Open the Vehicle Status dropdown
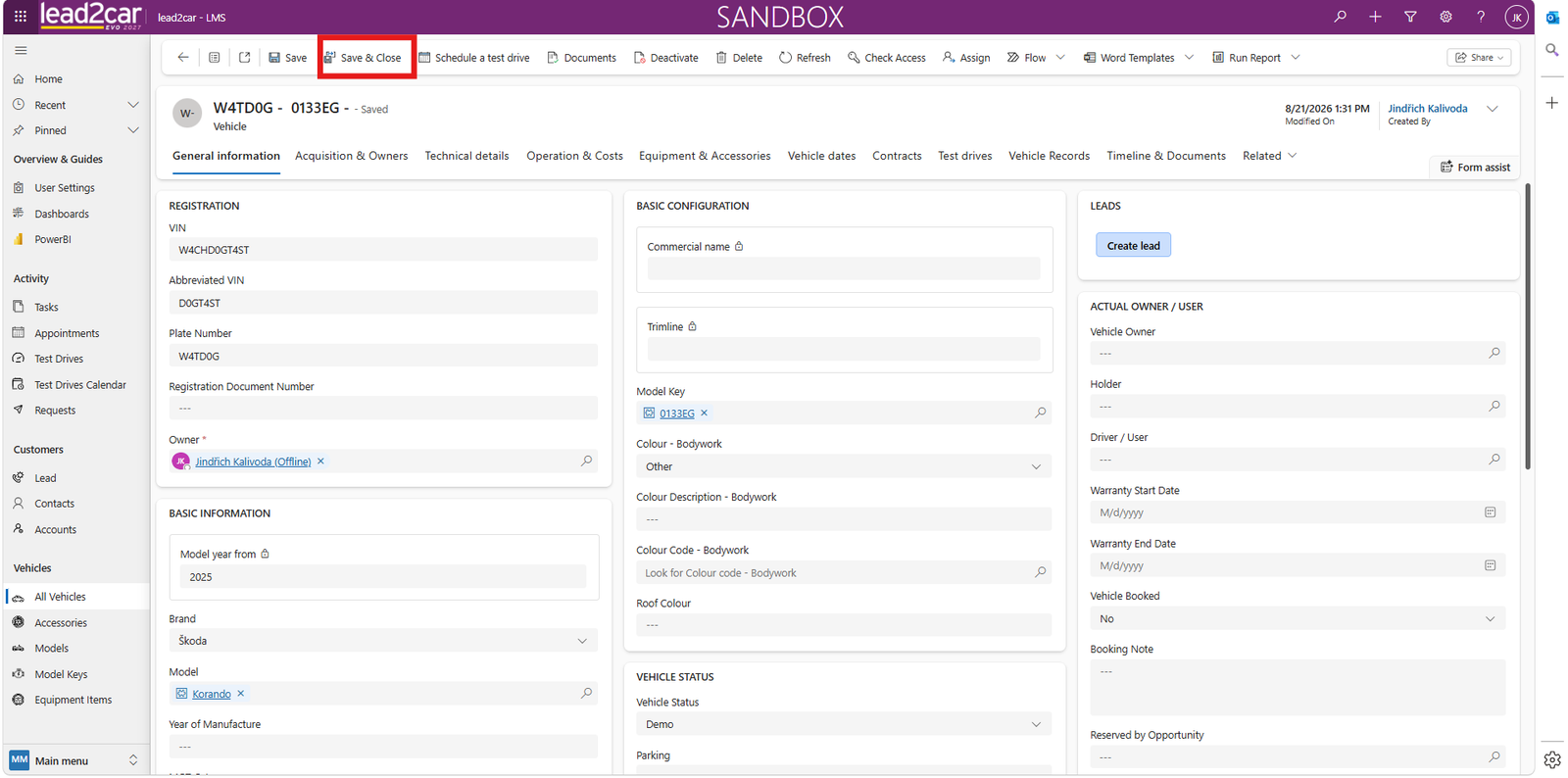 [x=844, y=724]
